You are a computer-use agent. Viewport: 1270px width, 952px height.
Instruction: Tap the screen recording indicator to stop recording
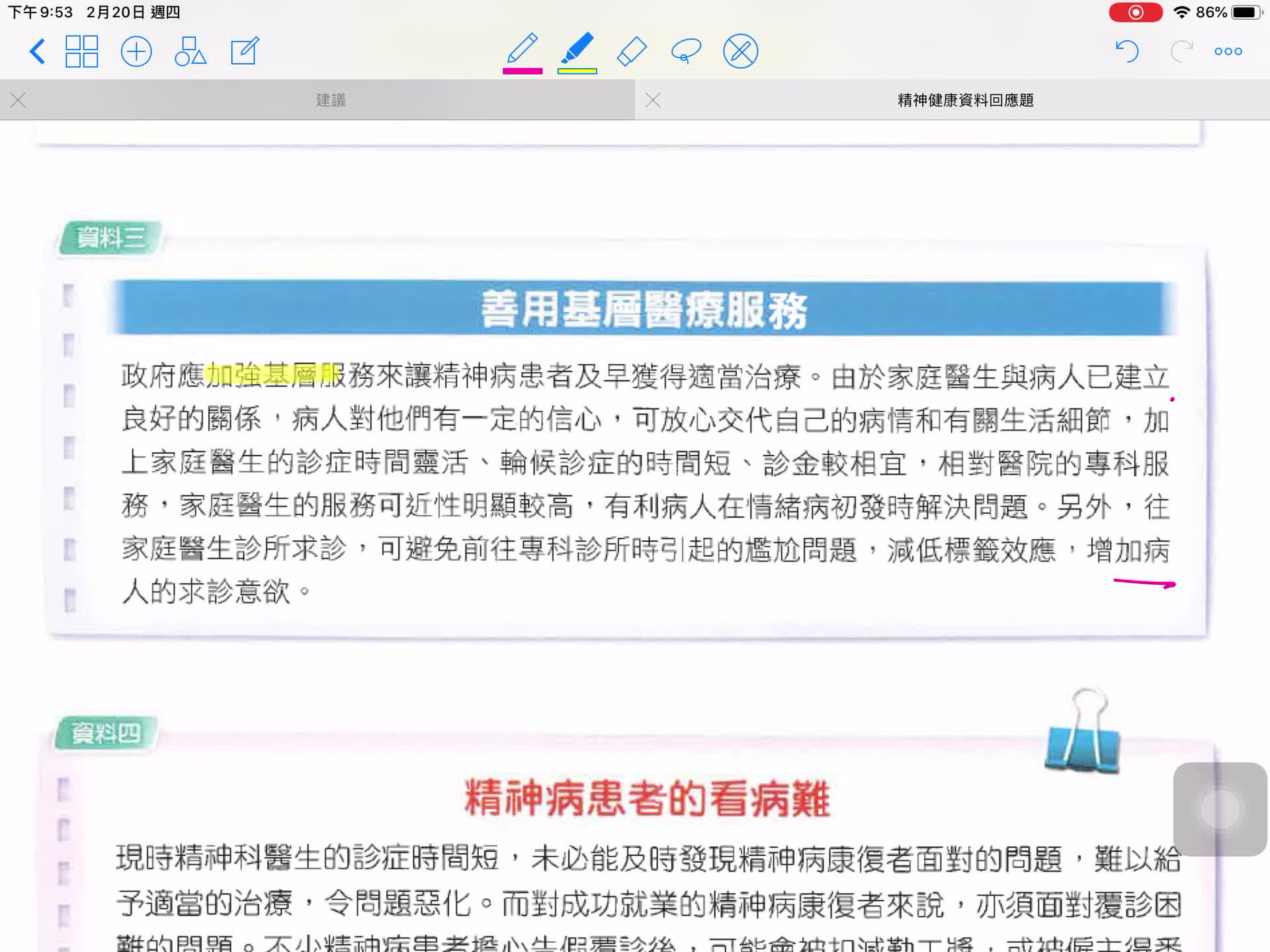[x=1135, y=12]
